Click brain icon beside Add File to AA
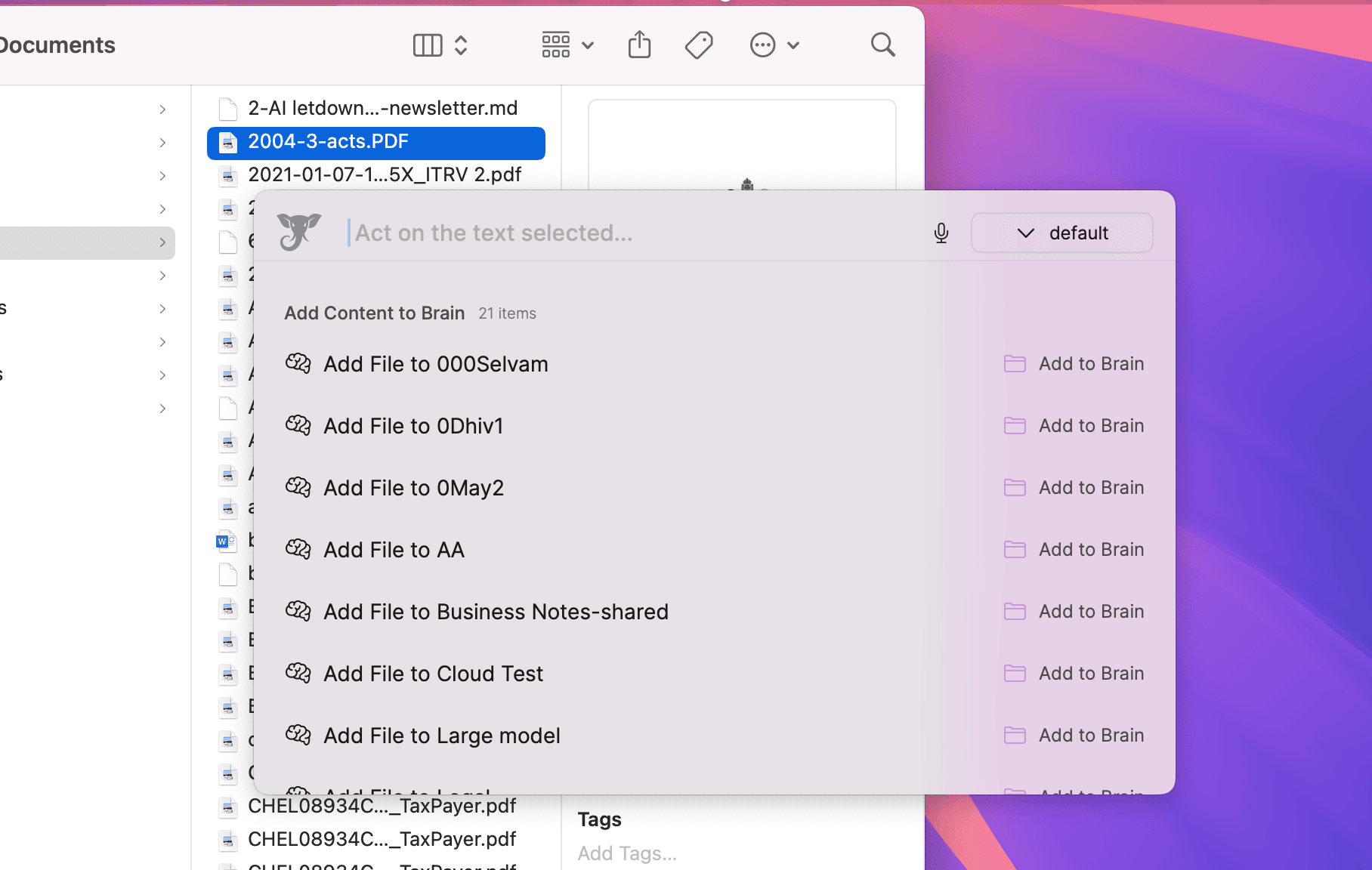The image size is (1372, 870). 298,549
